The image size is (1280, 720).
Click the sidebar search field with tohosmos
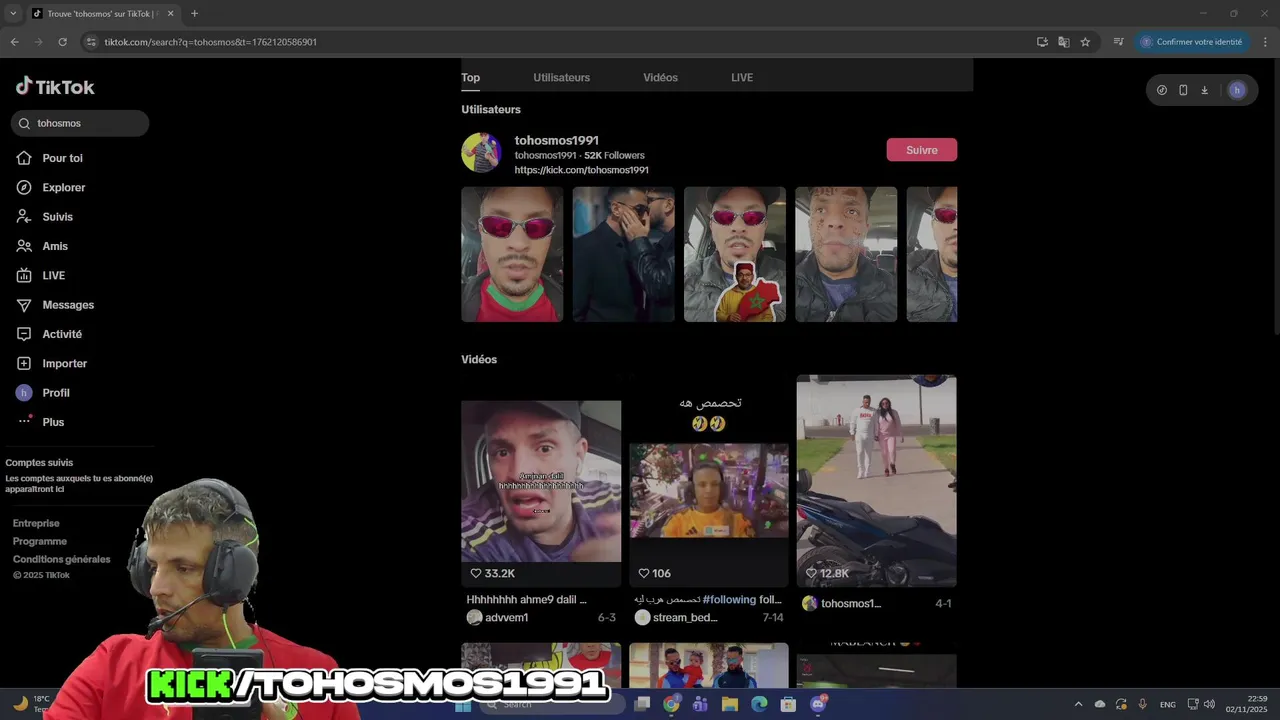click(80, 123)
